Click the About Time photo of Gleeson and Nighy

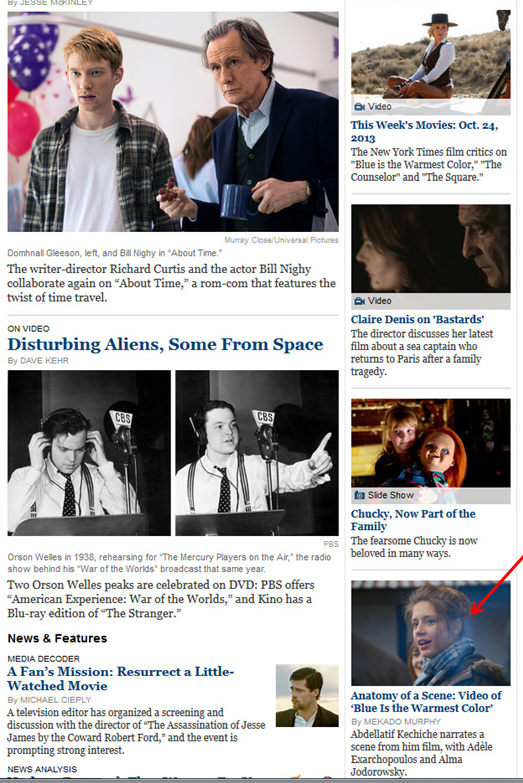point(173,121)
